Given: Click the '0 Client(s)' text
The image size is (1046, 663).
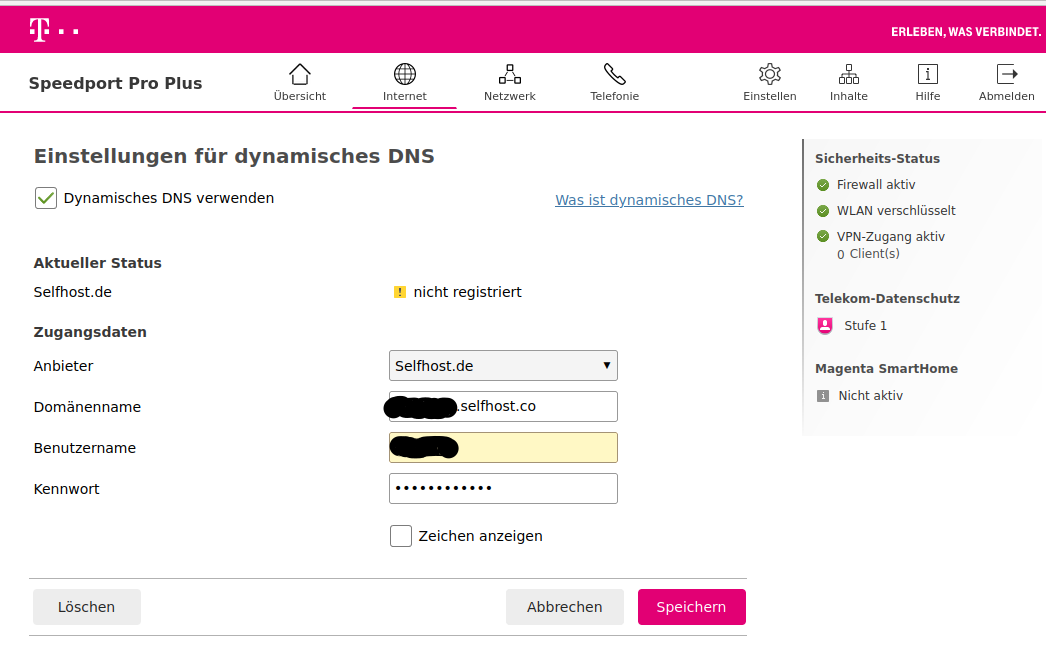Looking at the screenshot, I should click(868, 254).
